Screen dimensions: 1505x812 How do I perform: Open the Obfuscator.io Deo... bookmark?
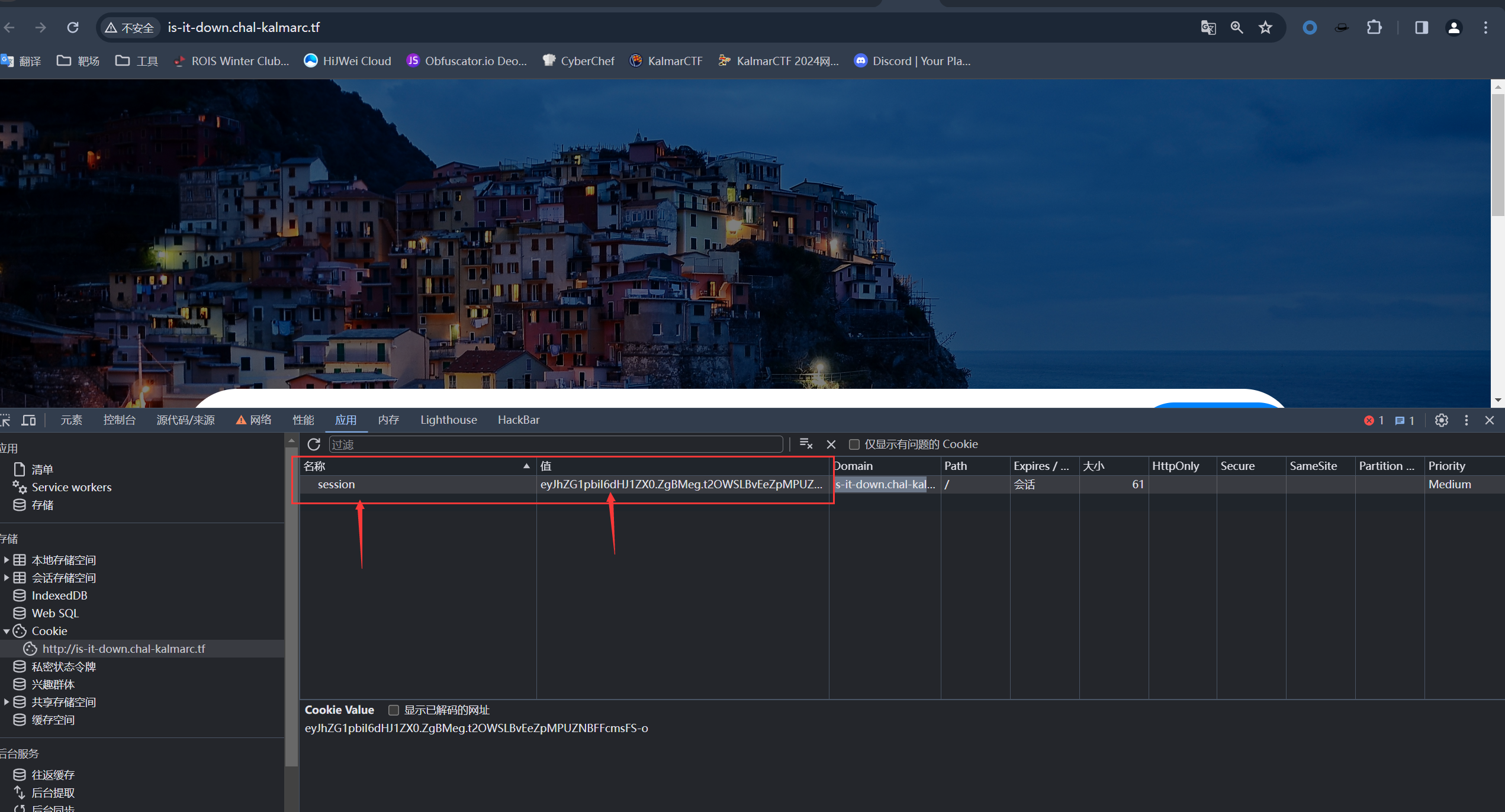coord(467,60)
